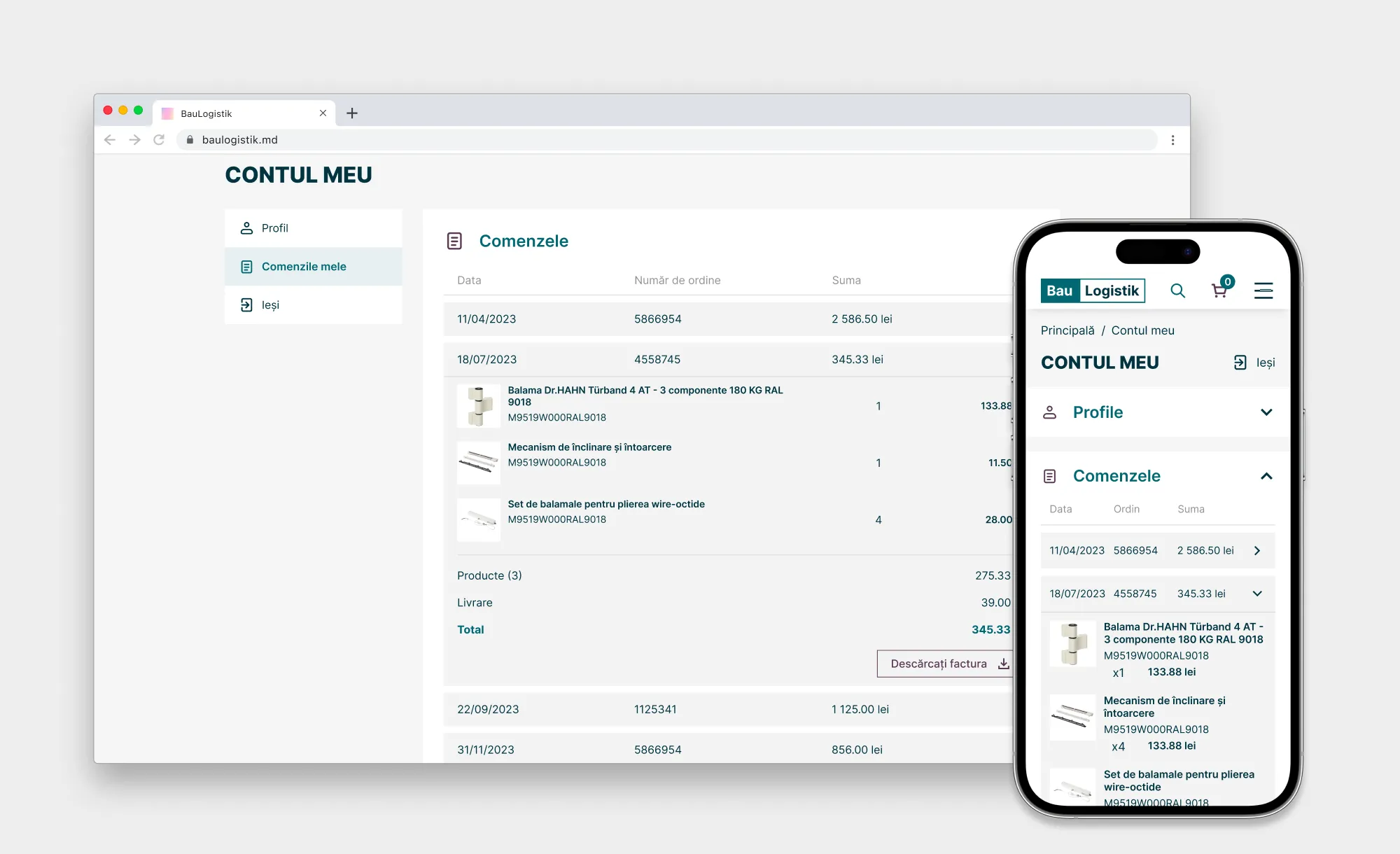The image size is (1400, 854).
Task: Open the browser three-dot menu
Action: tap(1172, 140)
